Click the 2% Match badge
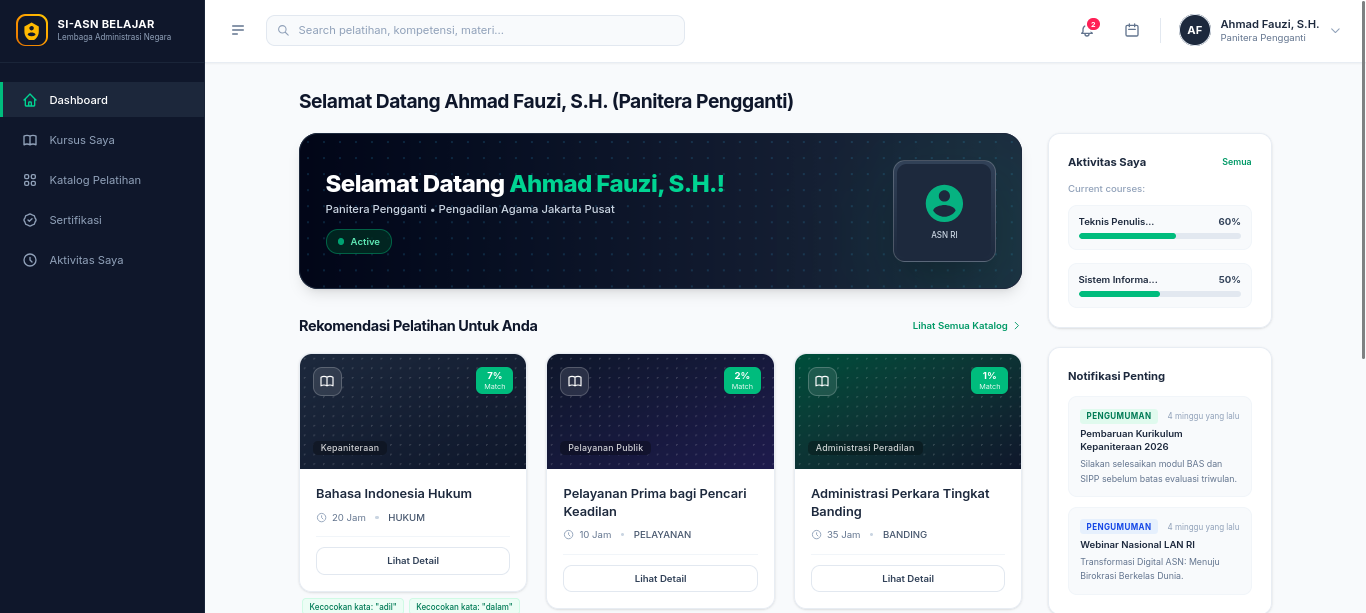1366x613 pixels. click(742, 380)
